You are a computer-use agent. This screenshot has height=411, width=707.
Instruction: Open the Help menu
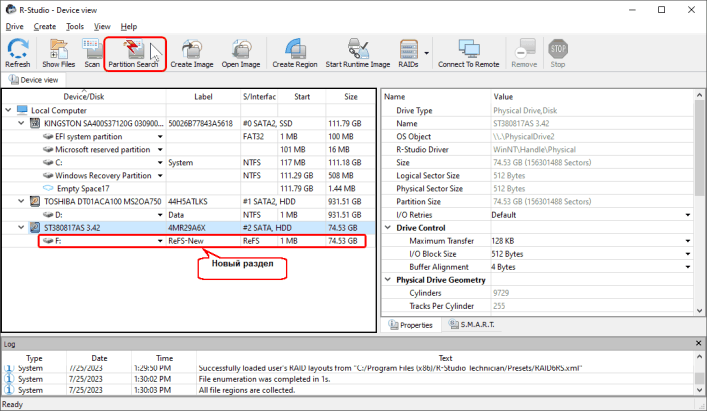point(129,27)
